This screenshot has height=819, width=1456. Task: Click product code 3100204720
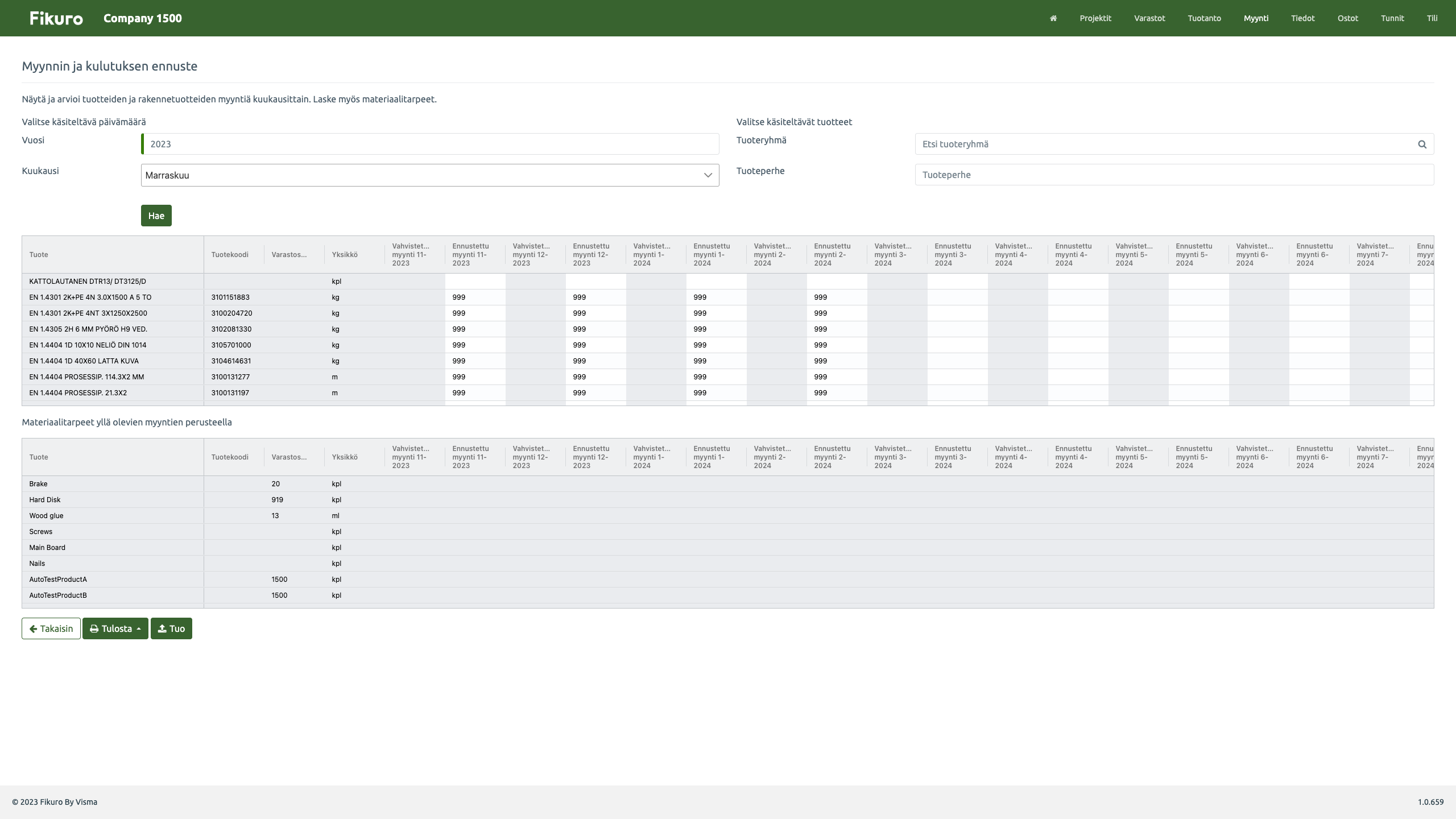click(x=231, y=313)
